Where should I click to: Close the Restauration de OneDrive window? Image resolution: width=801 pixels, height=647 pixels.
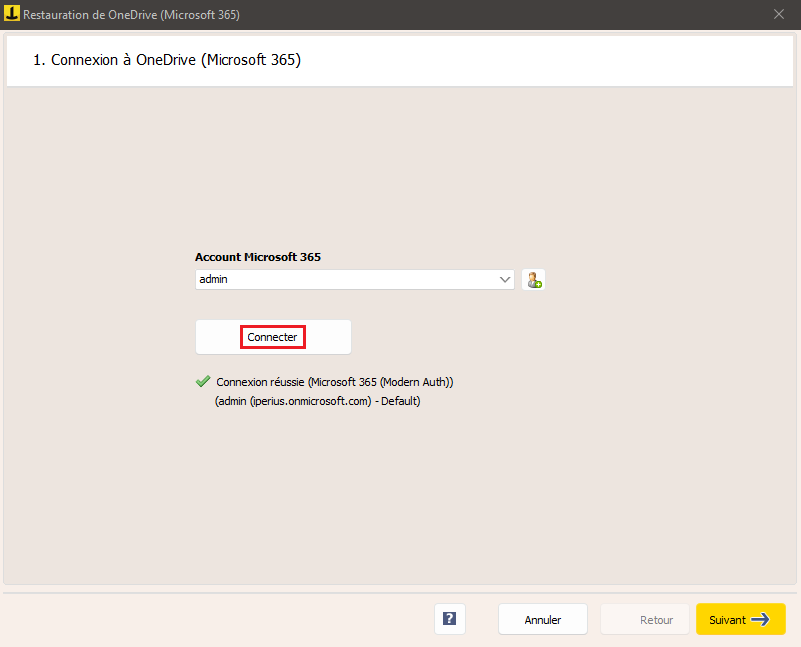point(779,14)
